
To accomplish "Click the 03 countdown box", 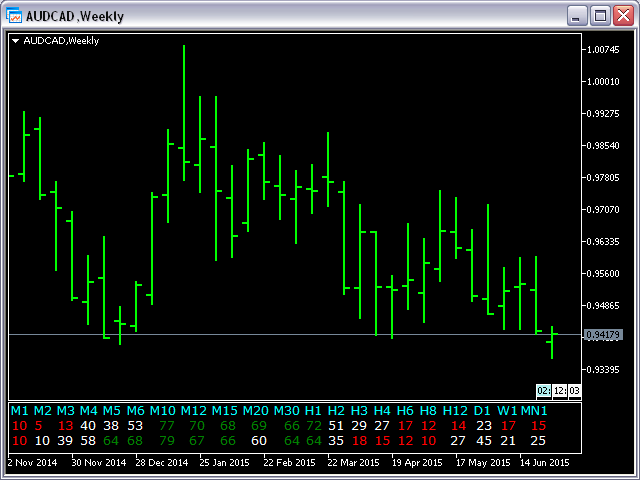I will click(x=574, y=391).
